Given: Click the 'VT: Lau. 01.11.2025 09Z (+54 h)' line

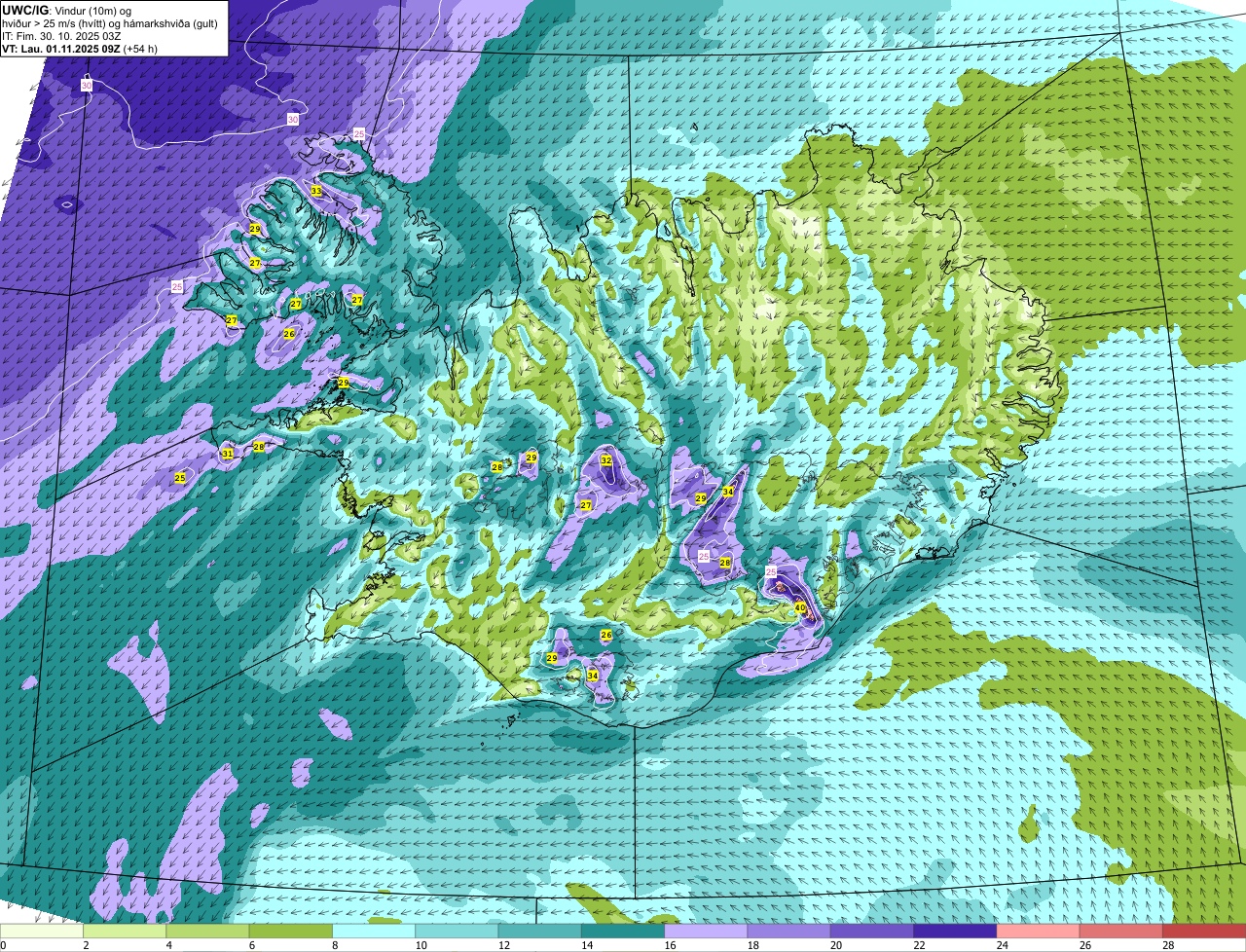Looking at the screenshot, I should pyautogui.click(x=80, y=48).
